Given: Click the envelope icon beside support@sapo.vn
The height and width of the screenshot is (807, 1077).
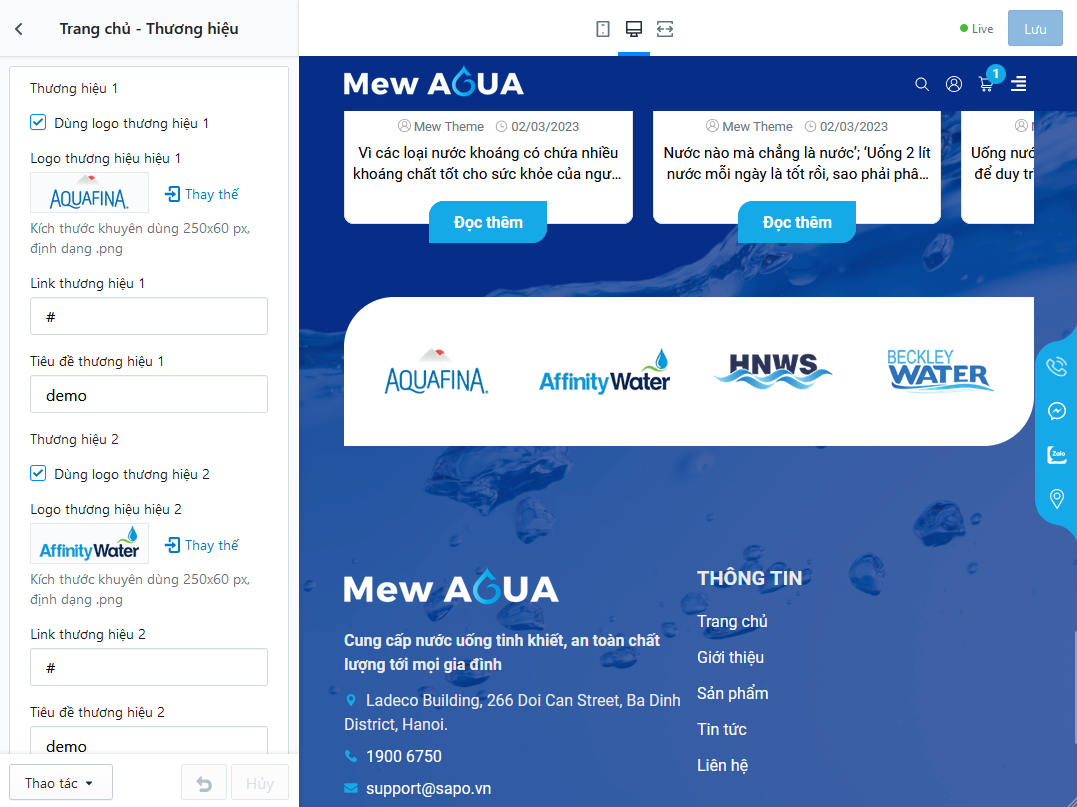Looking at the screenshot, I should 351,788.
